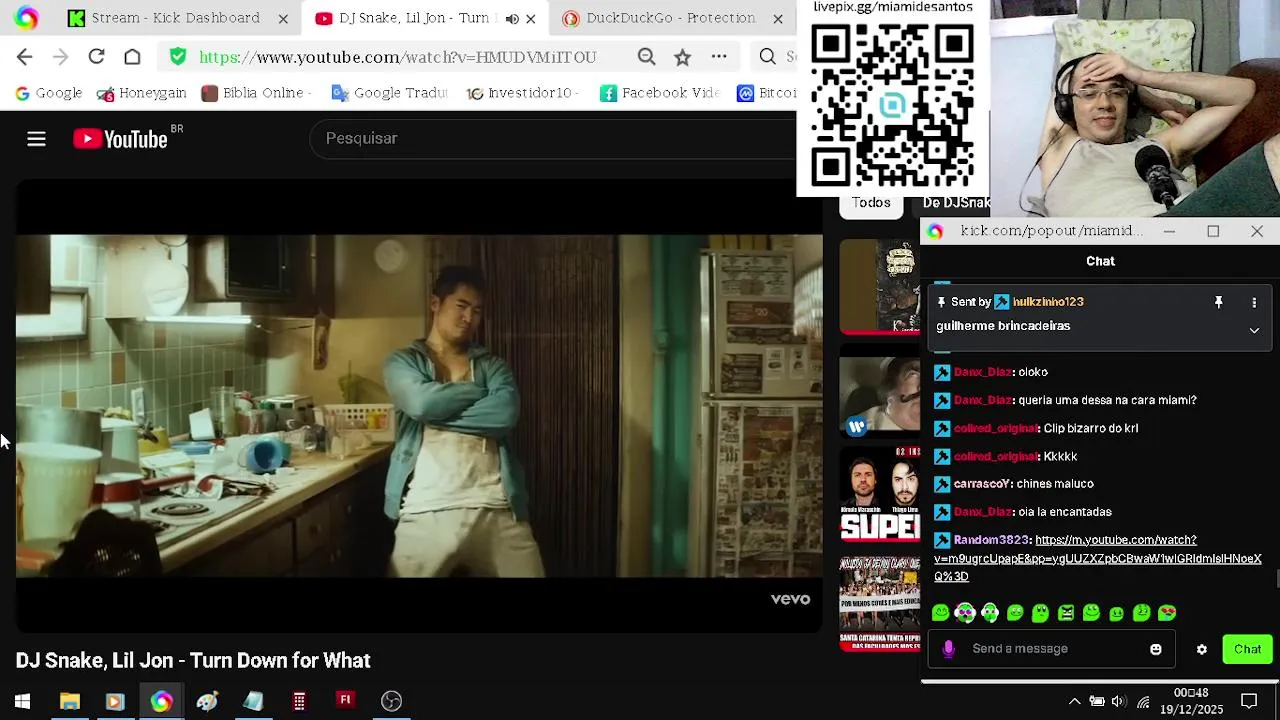Open the Google Tradutor bookmark
The image size is (1280, 720).
coord(388,93)
